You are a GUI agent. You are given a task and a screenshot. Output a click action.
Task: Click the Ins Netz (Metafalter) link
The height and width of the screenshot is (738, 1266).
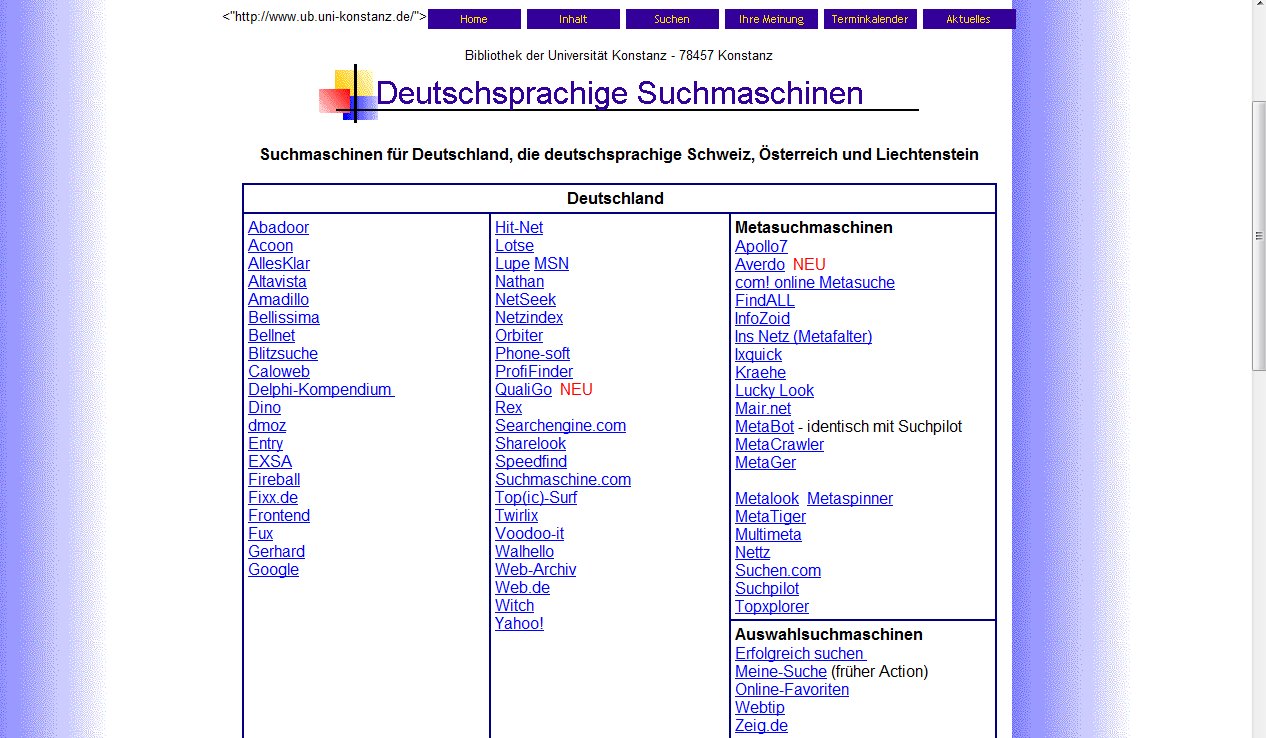[x=803, y=337]
